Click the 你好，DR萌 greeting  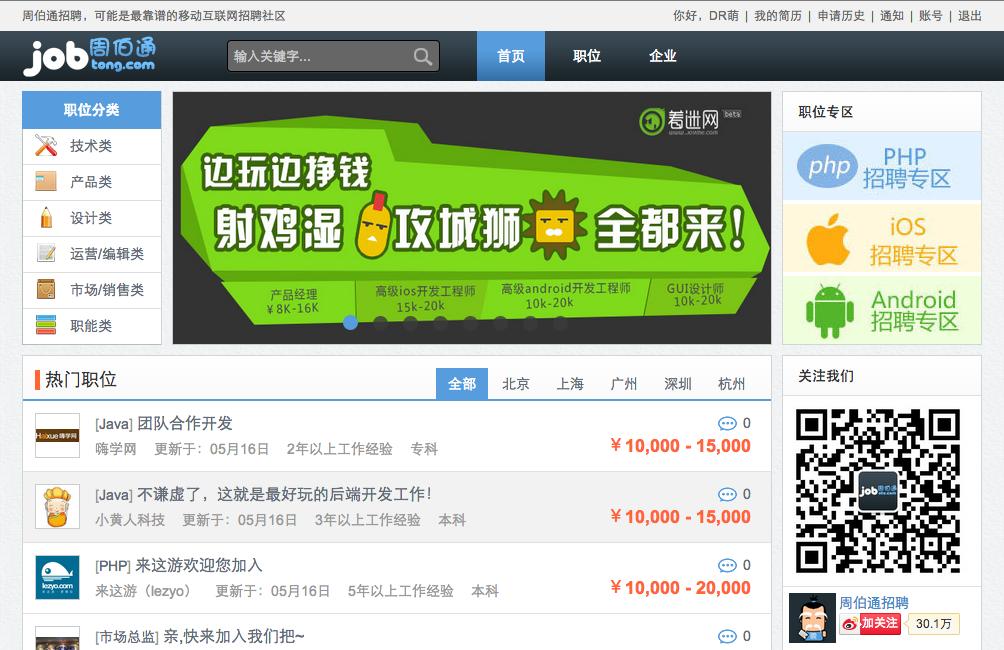[x=706, y=16]
